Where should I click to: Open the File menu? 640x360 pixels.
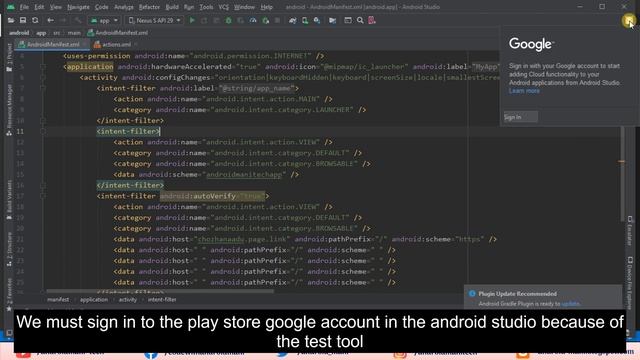pyautogui.click(x=24, y=7)
